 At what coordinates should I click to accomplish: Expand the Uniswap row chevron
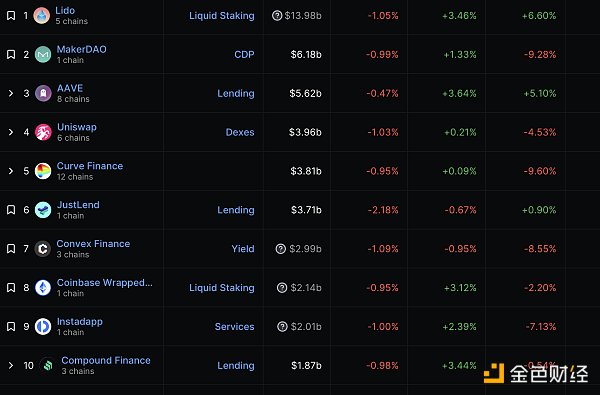pos(11,132)
